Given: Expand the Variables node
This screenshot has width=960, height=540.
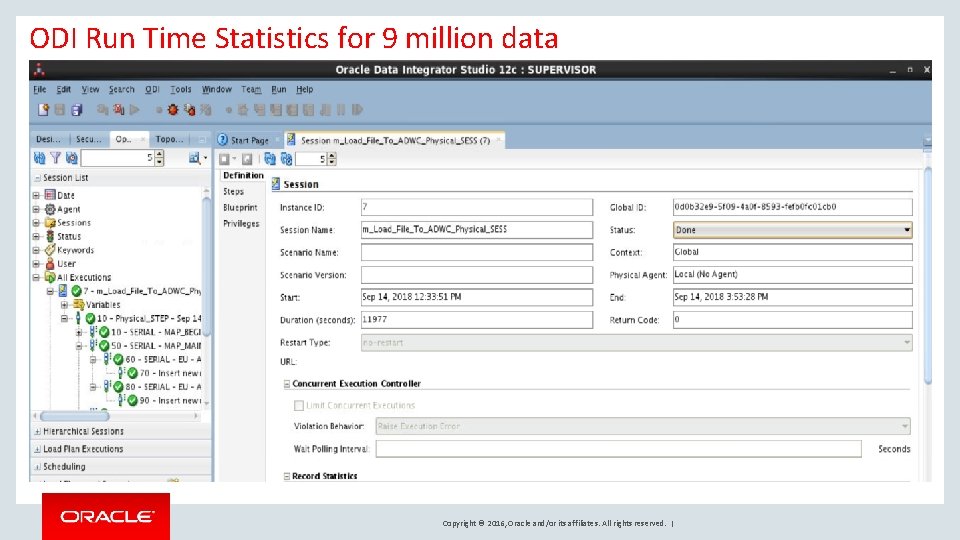Looking at the screenshot, I should click(64, 304).
